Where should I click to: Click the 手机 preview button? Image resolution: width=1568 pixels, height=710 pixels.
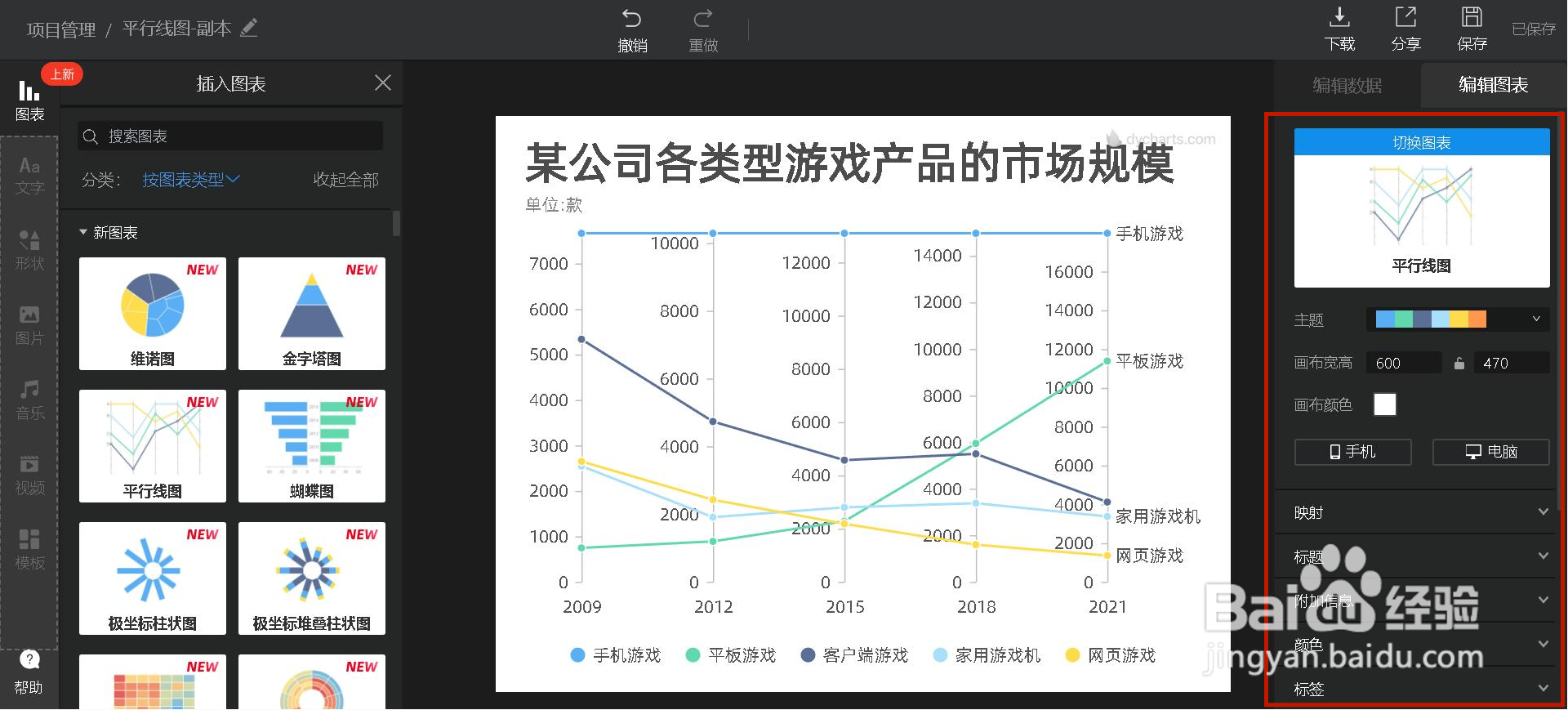coord(1353,452)
